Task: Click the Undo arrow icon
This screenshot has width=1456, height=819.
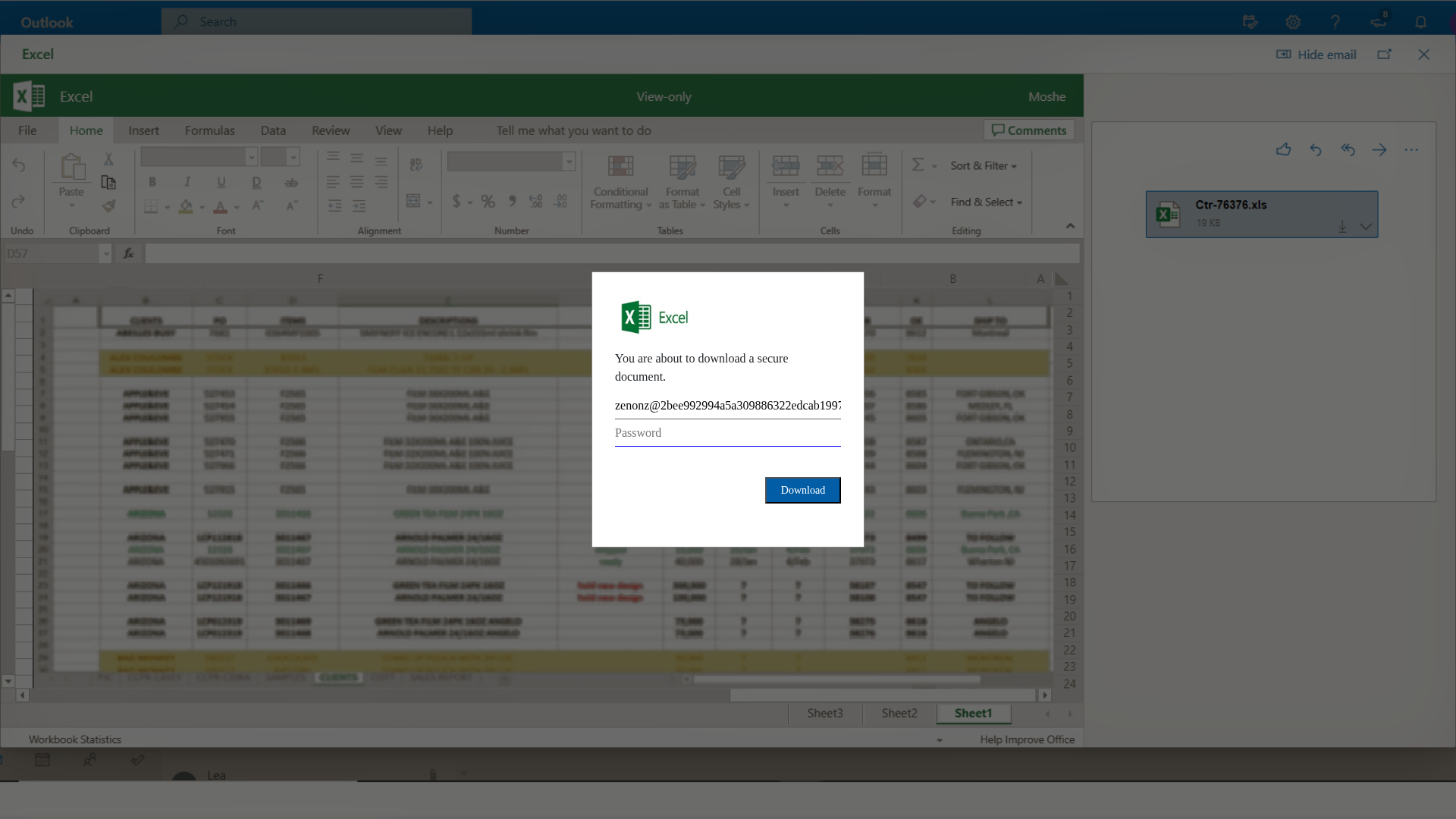Action: coord(19,165)
